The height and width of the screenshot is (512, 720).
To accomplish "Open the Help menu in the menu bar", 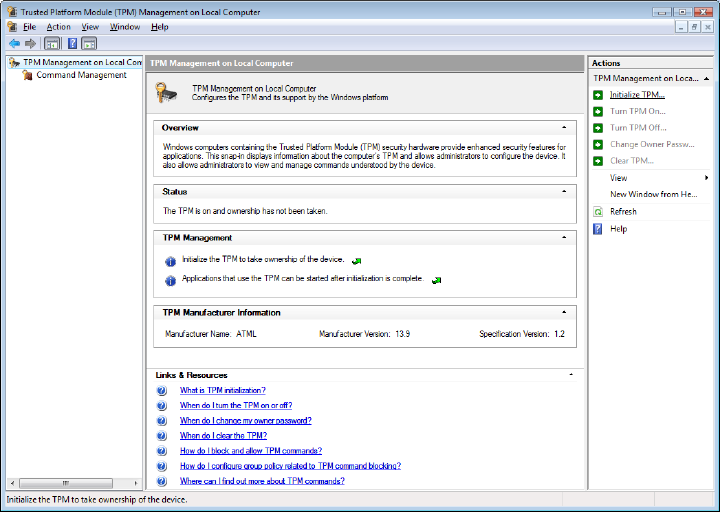I will pos(159,27).
